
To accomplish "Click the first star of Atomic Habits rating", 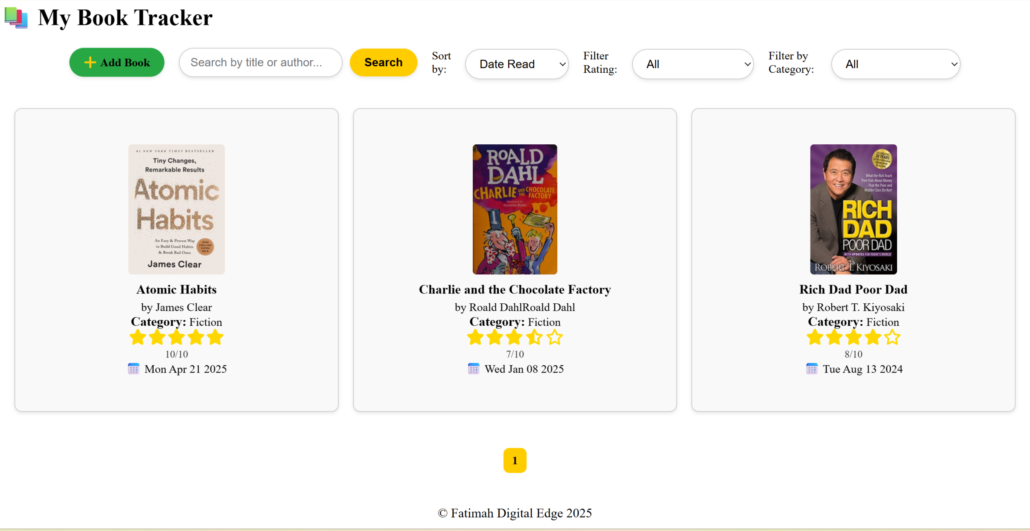I will (x=138, y=337).
